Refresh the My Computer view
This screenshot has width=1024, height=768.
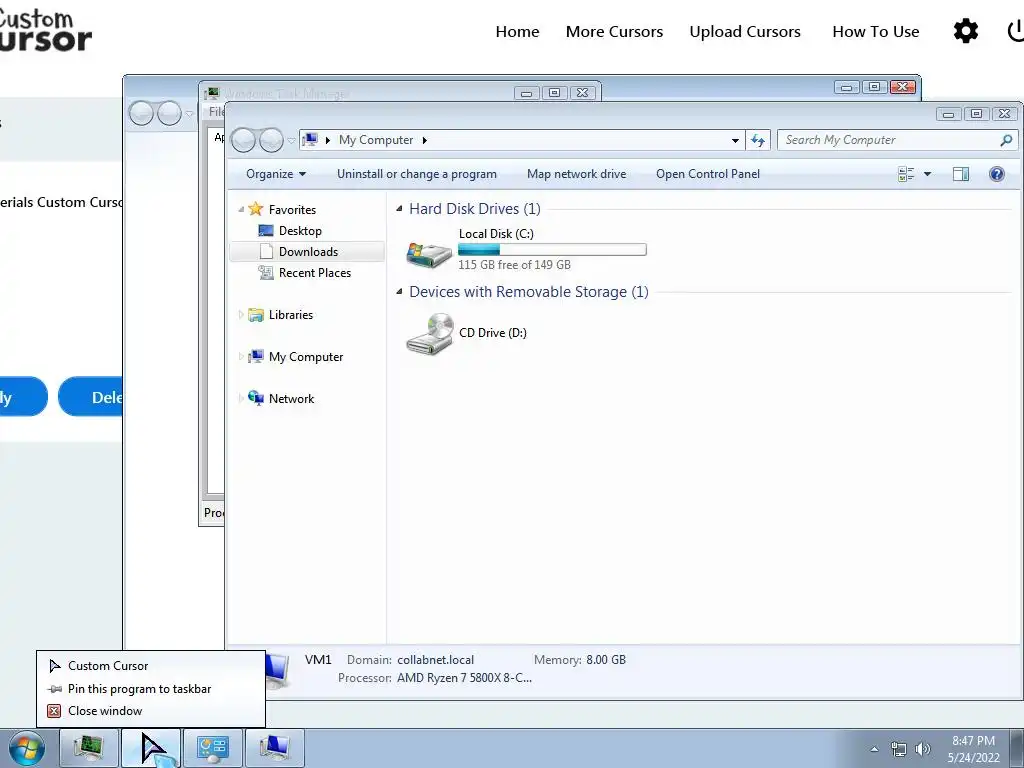click(x=758, y=140)
